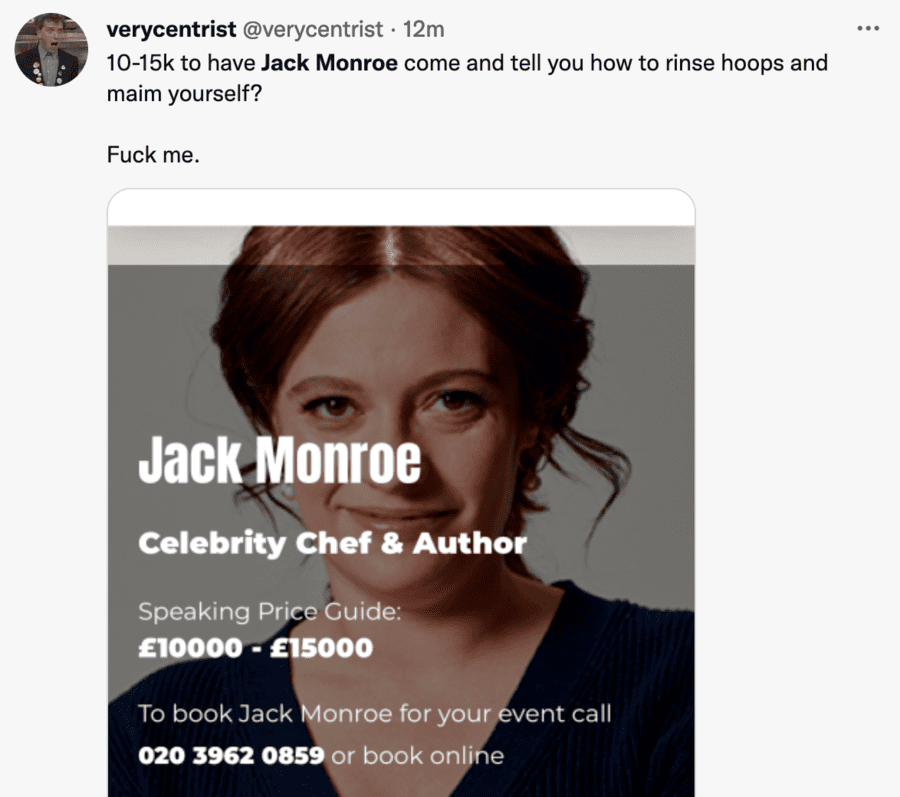Click the 'Speaking Price Guide:' label

point(270,612)
